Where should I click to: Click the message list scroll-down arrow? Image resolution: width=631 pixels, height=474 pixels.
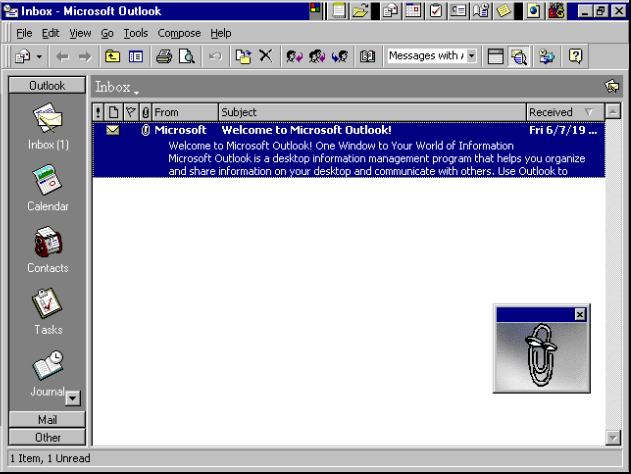click(x=613, y=438)
